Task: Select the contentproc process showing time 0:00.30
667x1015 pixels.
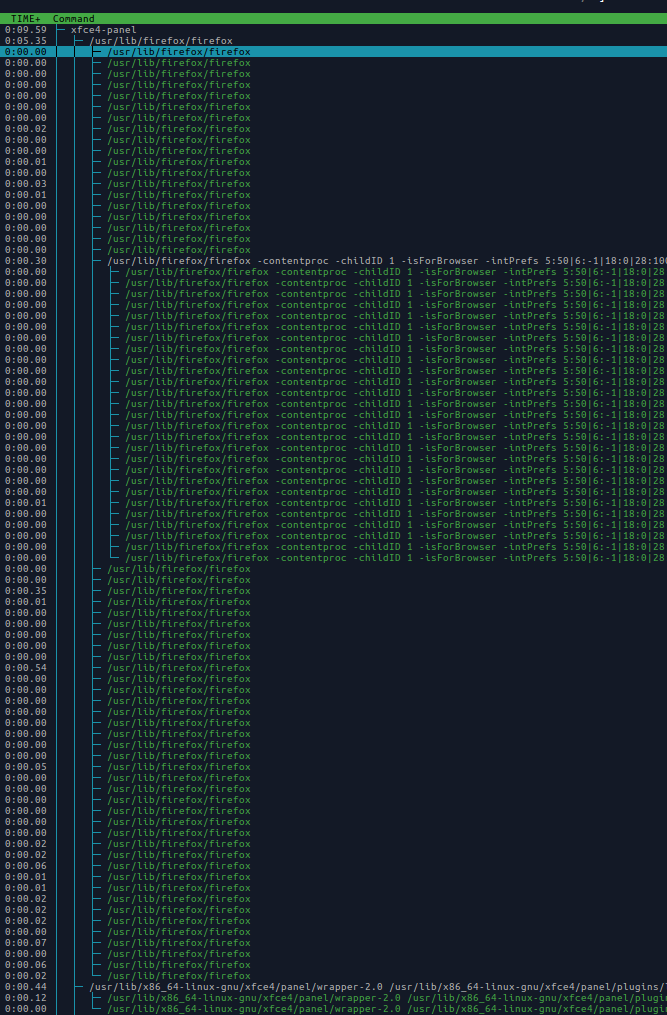Action: [x=334, y=261]
